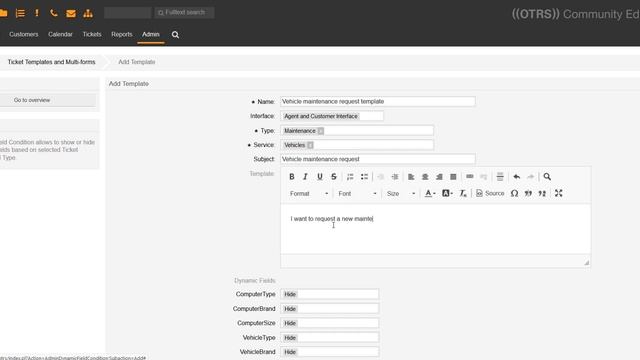Remove the Maintenance type tag

(x=321, y=131)
